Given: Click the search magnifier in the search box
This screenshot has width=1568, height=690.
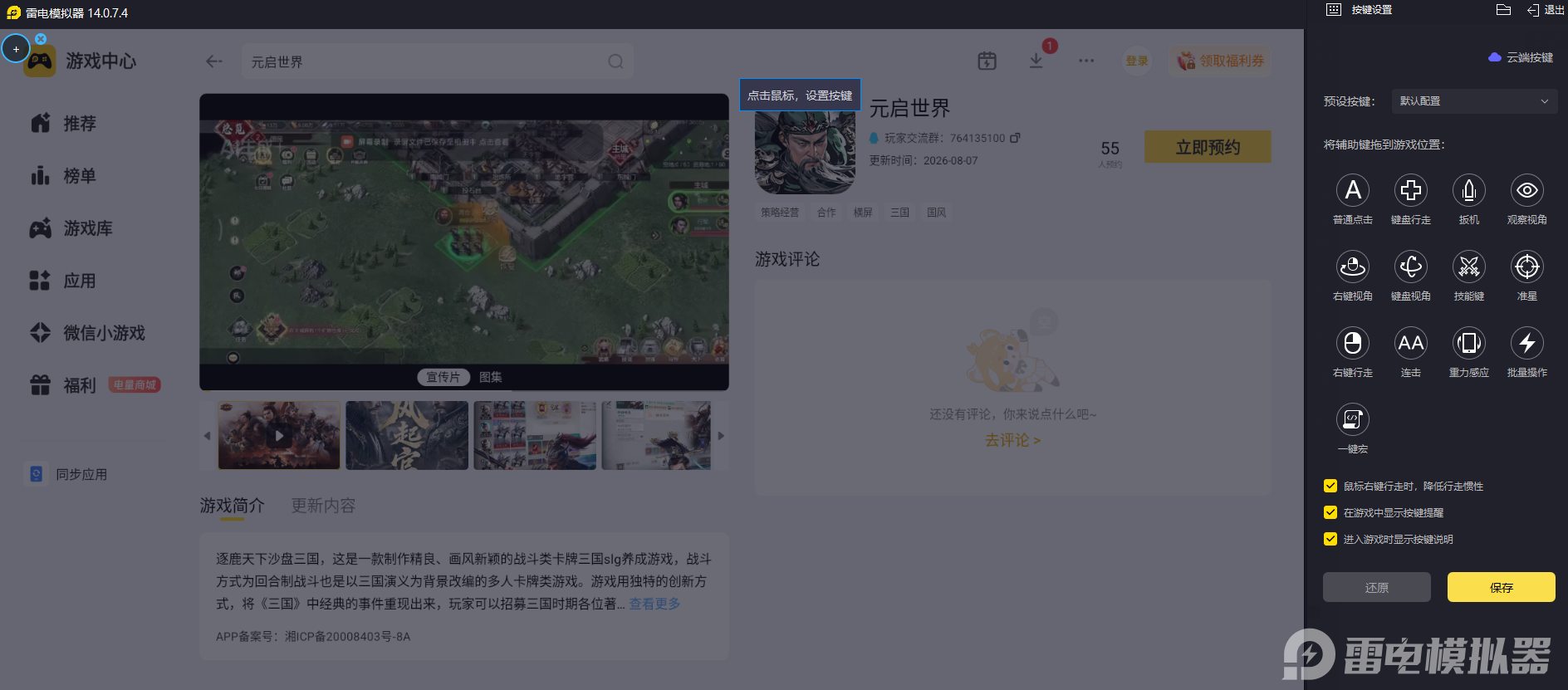Looking at the screenshot, I should [615, 61].
